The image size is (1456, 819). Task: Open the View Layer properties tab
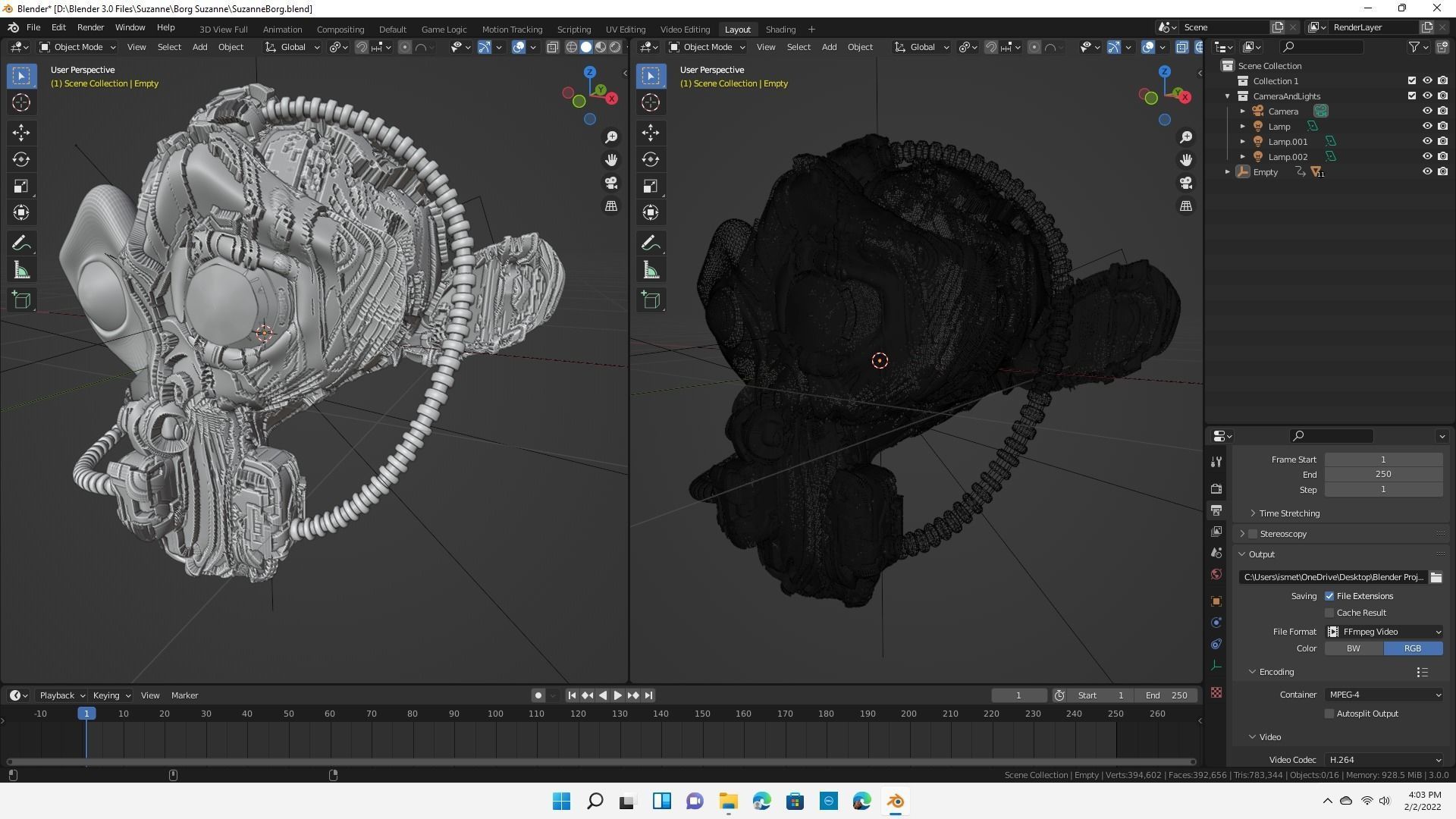tap(1216, 532)
